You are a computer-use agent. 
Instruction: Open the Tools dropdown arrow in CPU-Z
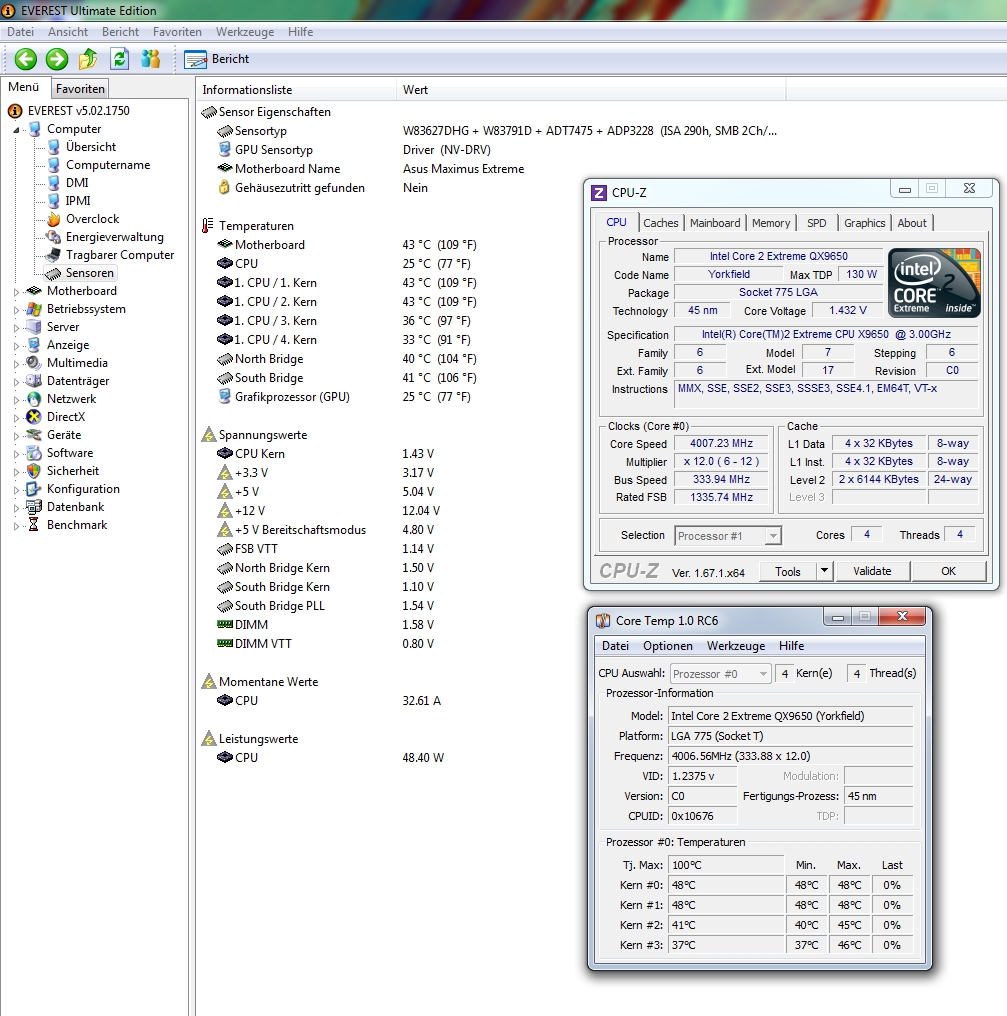[x=824, y=572]
